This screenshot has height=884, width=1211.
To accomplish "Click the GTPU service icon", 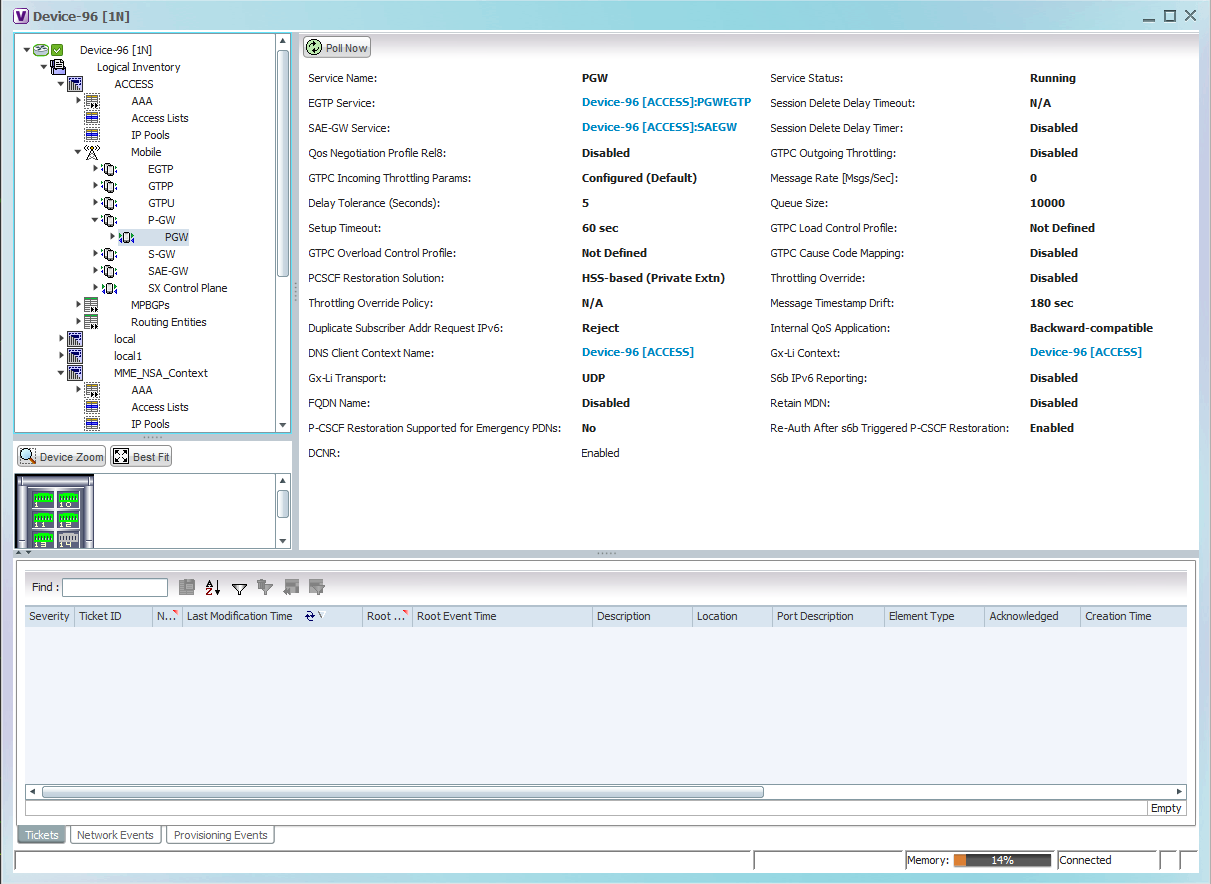I will point(109,203).
